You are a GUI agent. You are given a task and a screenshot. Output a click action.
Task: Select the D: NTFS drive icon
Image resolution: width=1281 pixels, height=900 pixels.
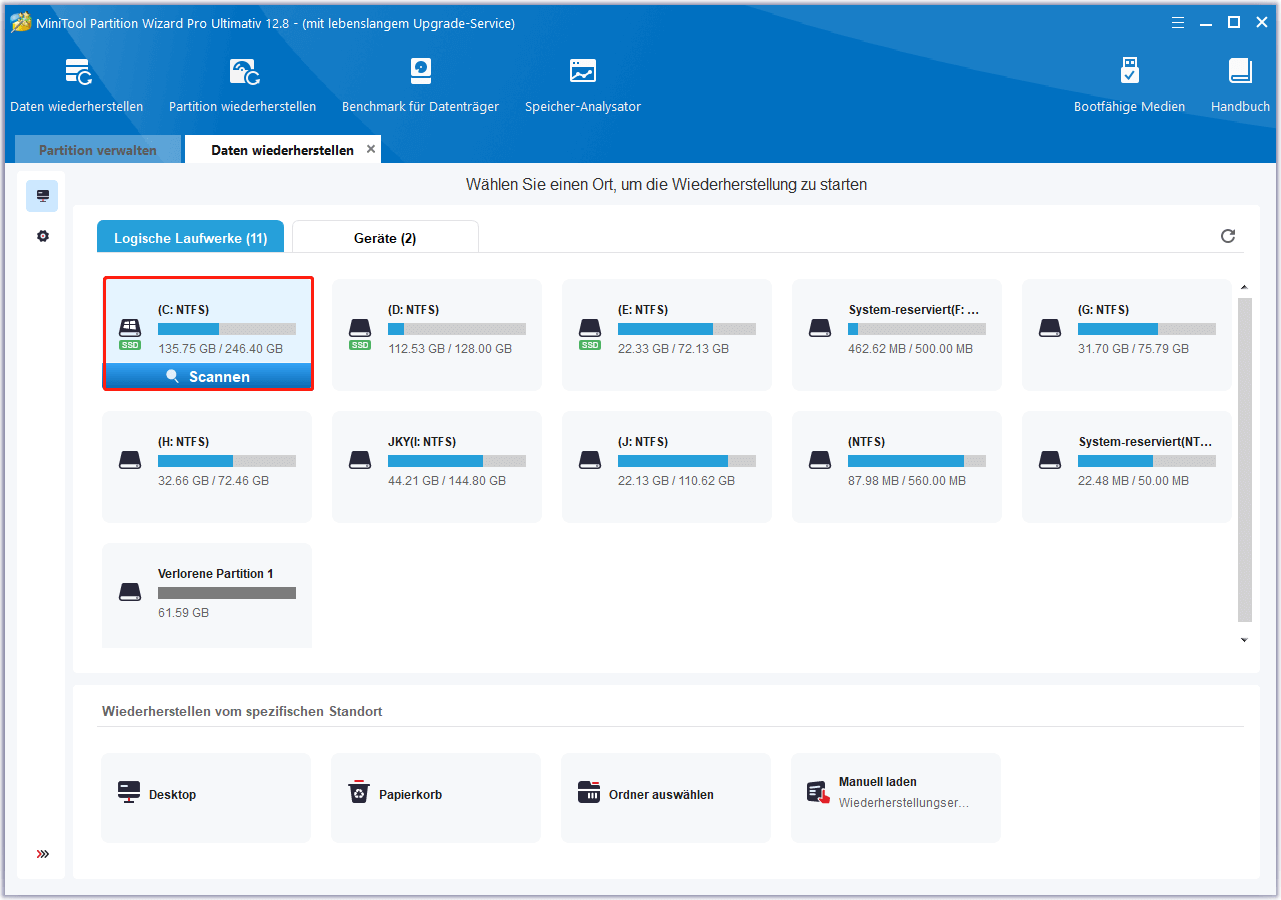(x=360, y=330)
